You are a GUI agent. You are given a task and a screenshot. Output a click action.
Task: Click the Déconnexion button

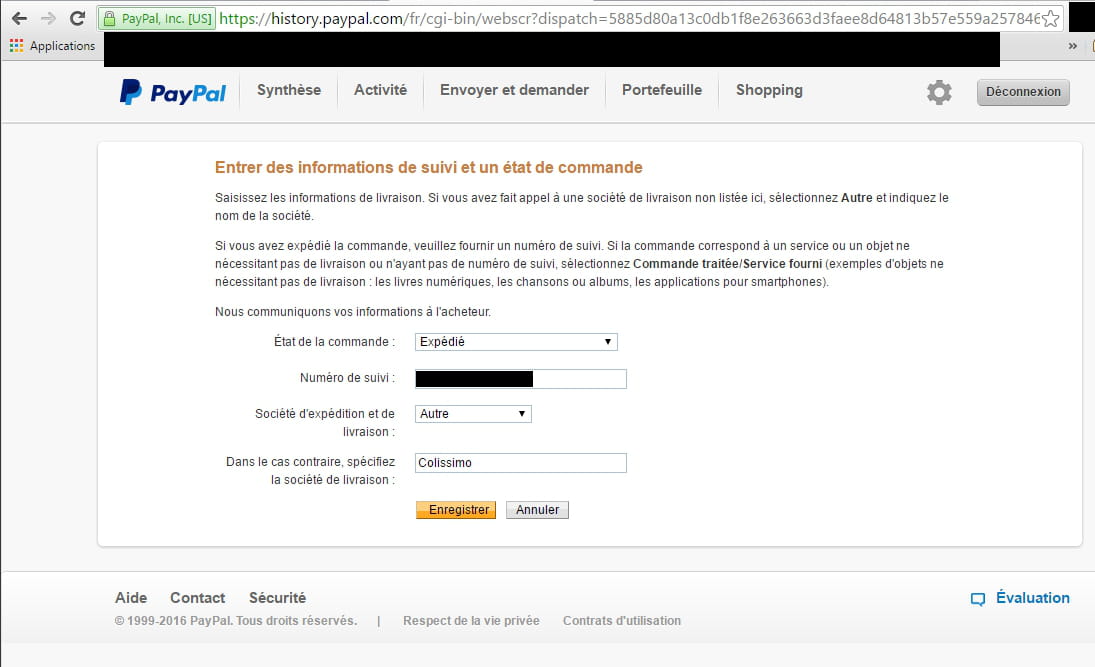[x=1023, y=92]
